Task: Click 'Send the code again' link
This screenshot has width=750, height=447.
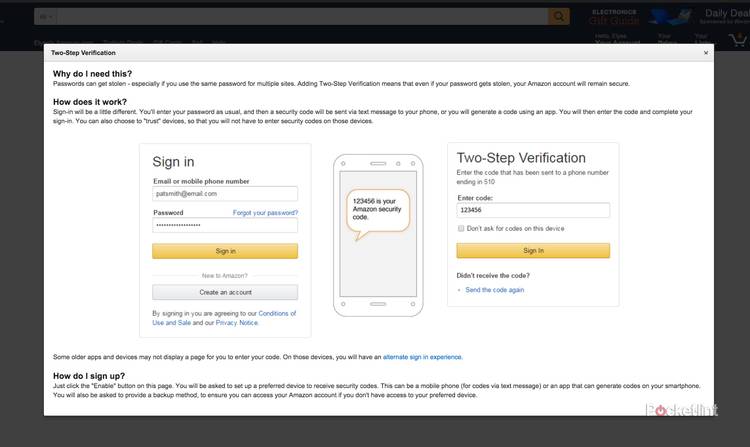Action: coord(494,290)
